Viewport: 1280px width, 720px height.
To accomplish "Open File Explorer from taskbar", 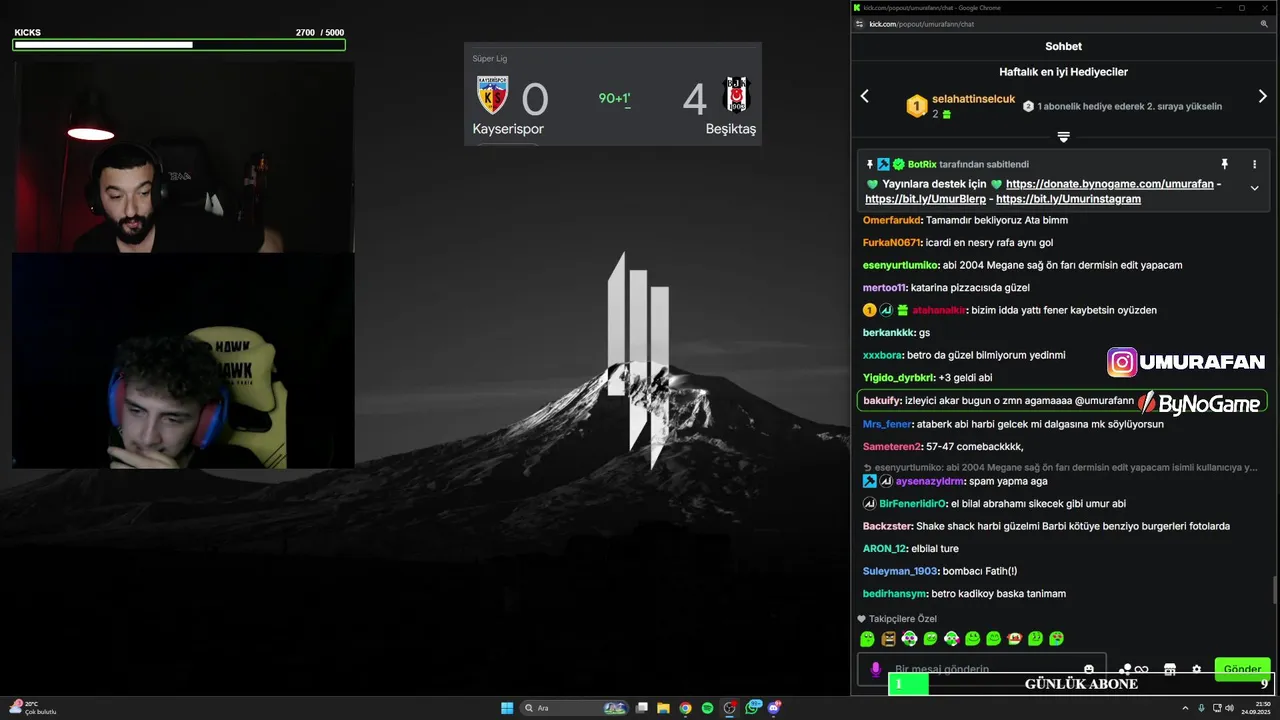I will point(663,708).
